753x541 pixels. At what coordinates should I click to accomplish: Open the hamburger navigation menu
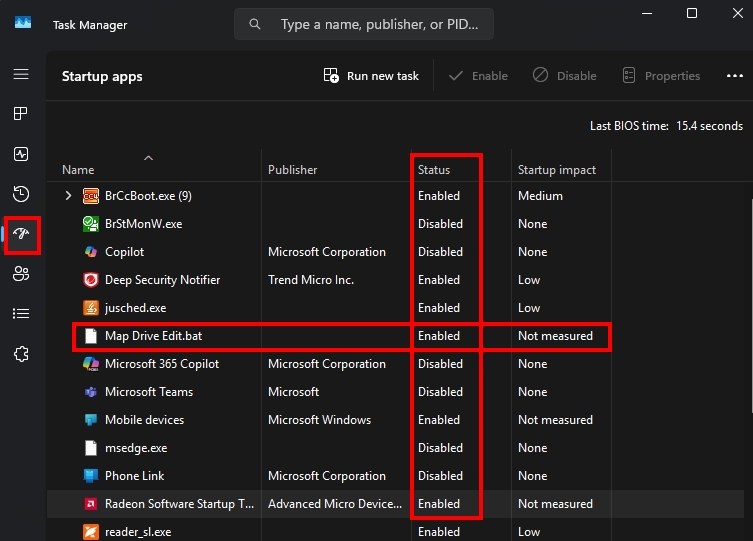click(21, 75)
